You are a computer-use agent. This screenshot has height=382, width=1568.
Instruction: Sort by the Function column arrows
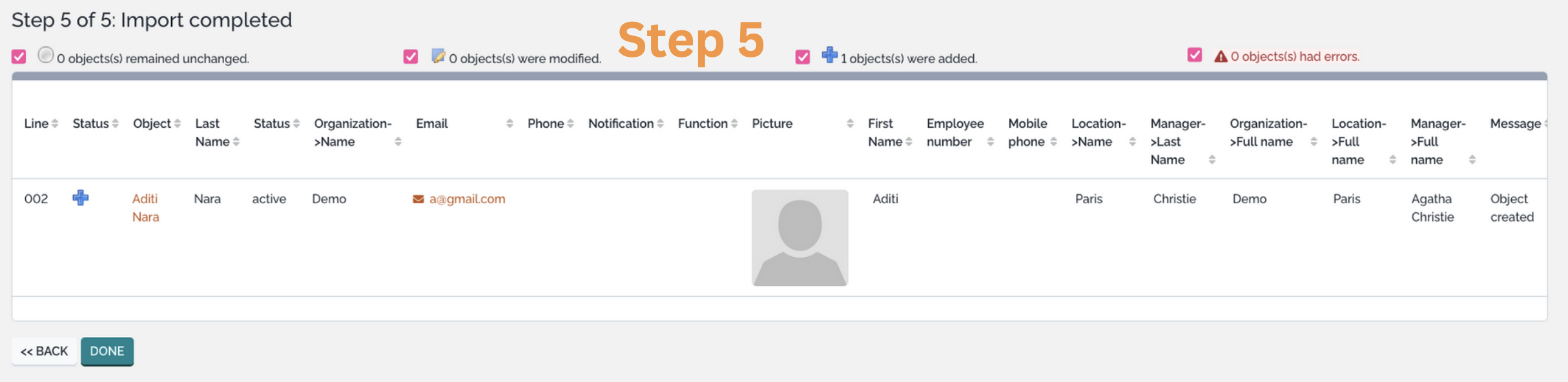coord(734,123)
